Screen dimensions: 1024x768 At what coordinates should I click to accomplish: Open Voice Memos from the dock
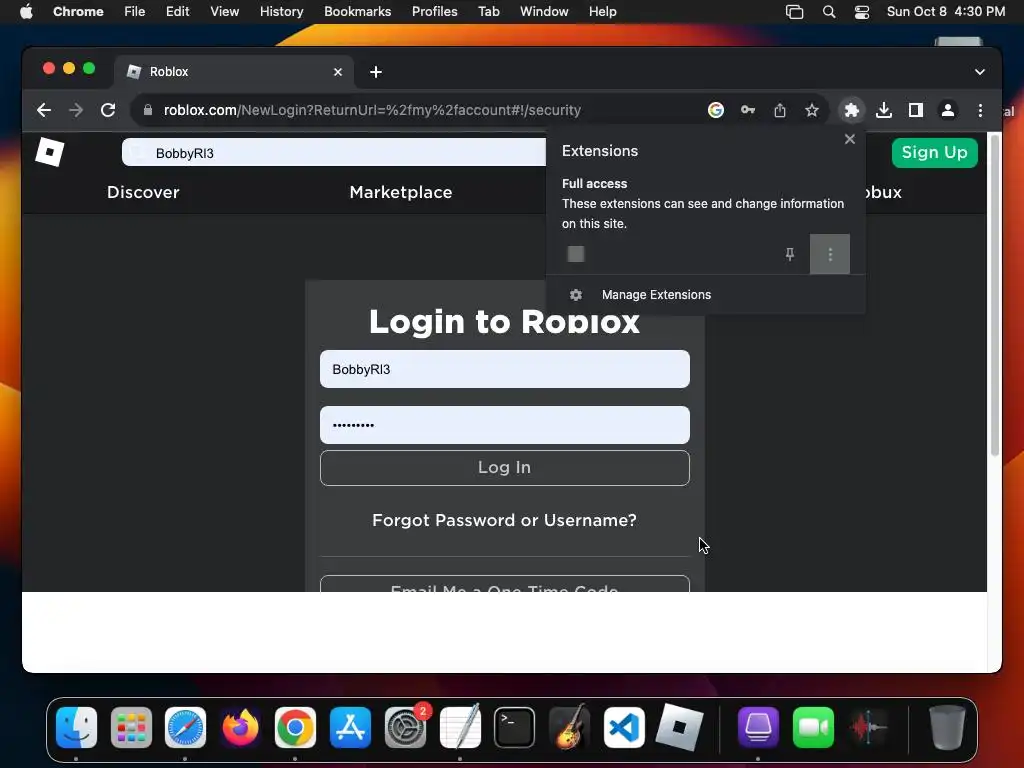(x=868, y=728)
